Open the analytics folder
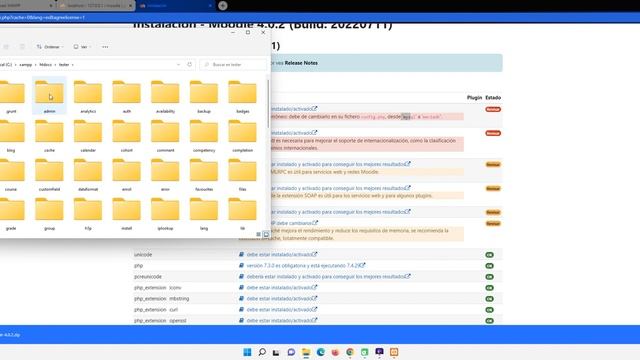 point(88,96)
